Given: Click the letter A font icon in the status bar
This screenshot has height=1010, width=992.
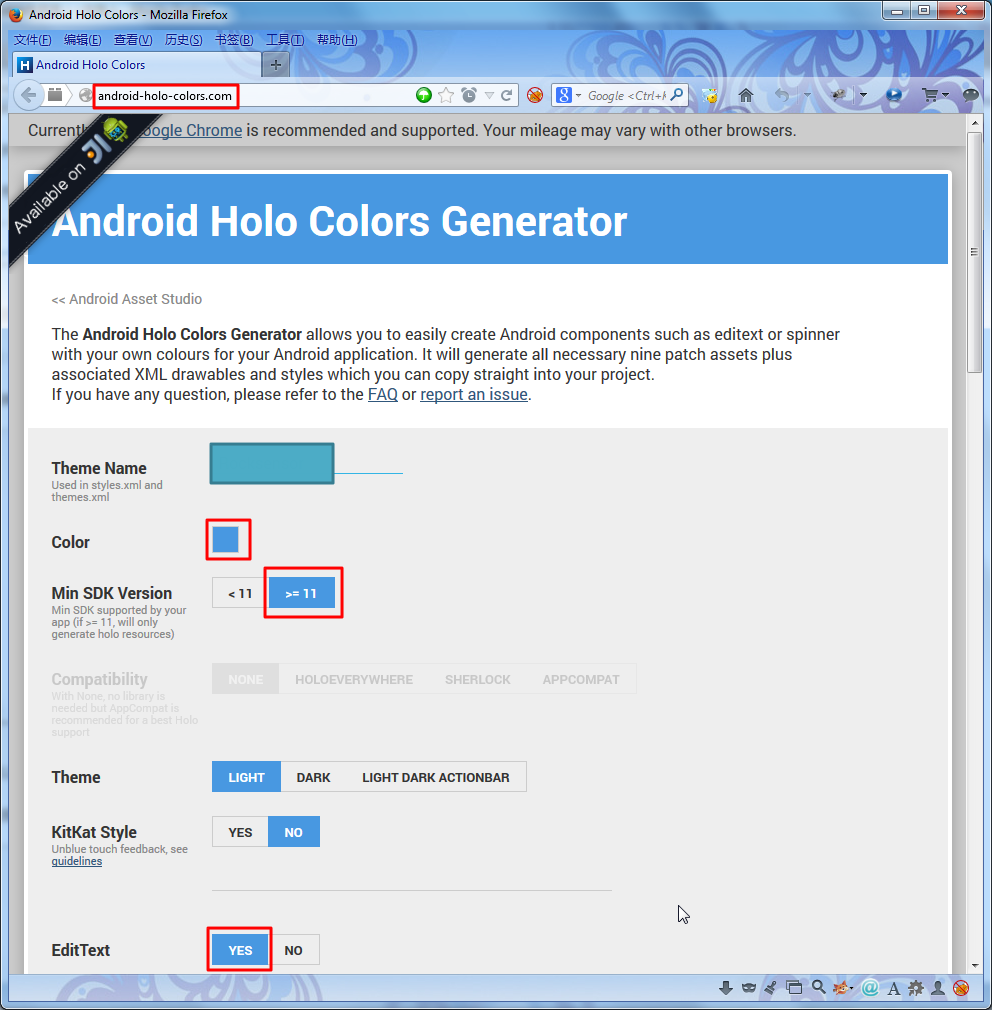Looking at the screenshot, I should click(x=893, y=988).
